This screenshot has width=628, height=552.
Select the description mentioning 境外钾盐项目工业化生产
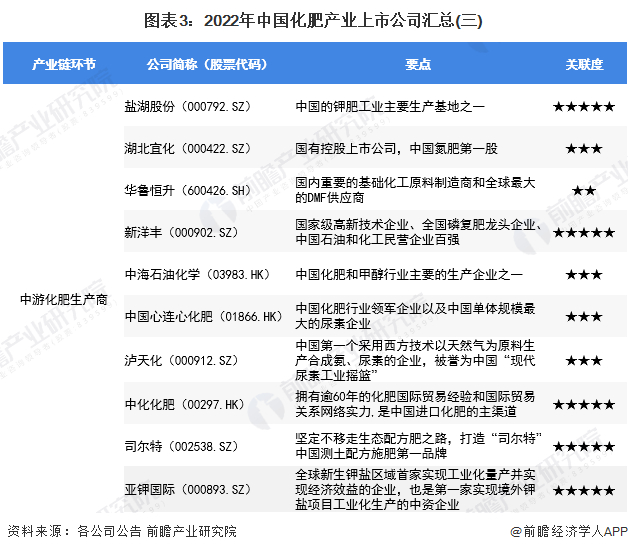tap(415, 490)
